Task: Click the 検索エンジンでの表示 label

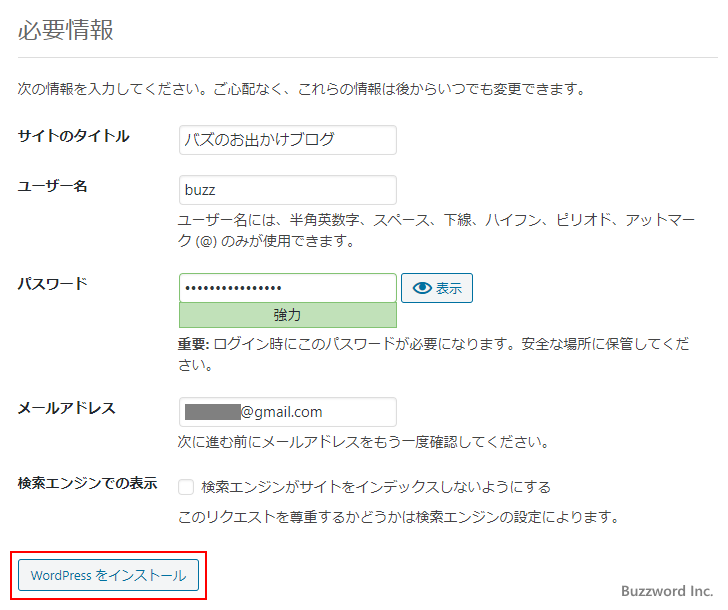Action: click(87, 483)
